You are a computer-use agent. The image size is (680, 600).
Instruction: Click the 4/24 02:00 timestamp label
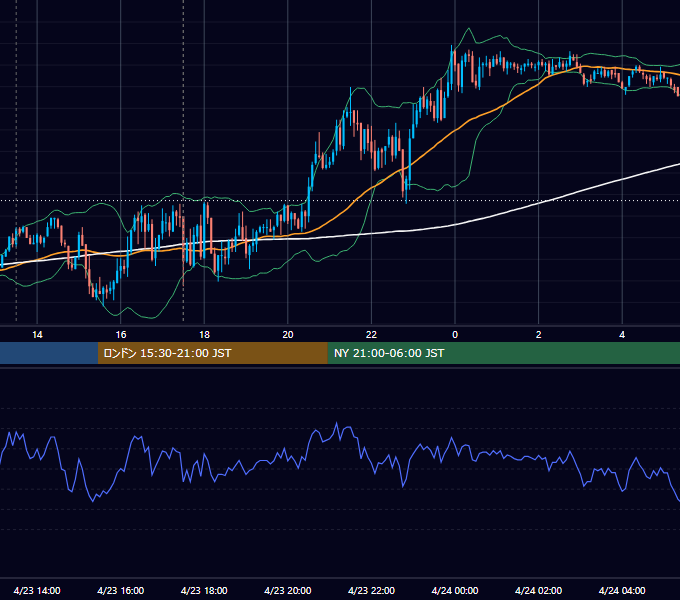(x=539, y=590)
